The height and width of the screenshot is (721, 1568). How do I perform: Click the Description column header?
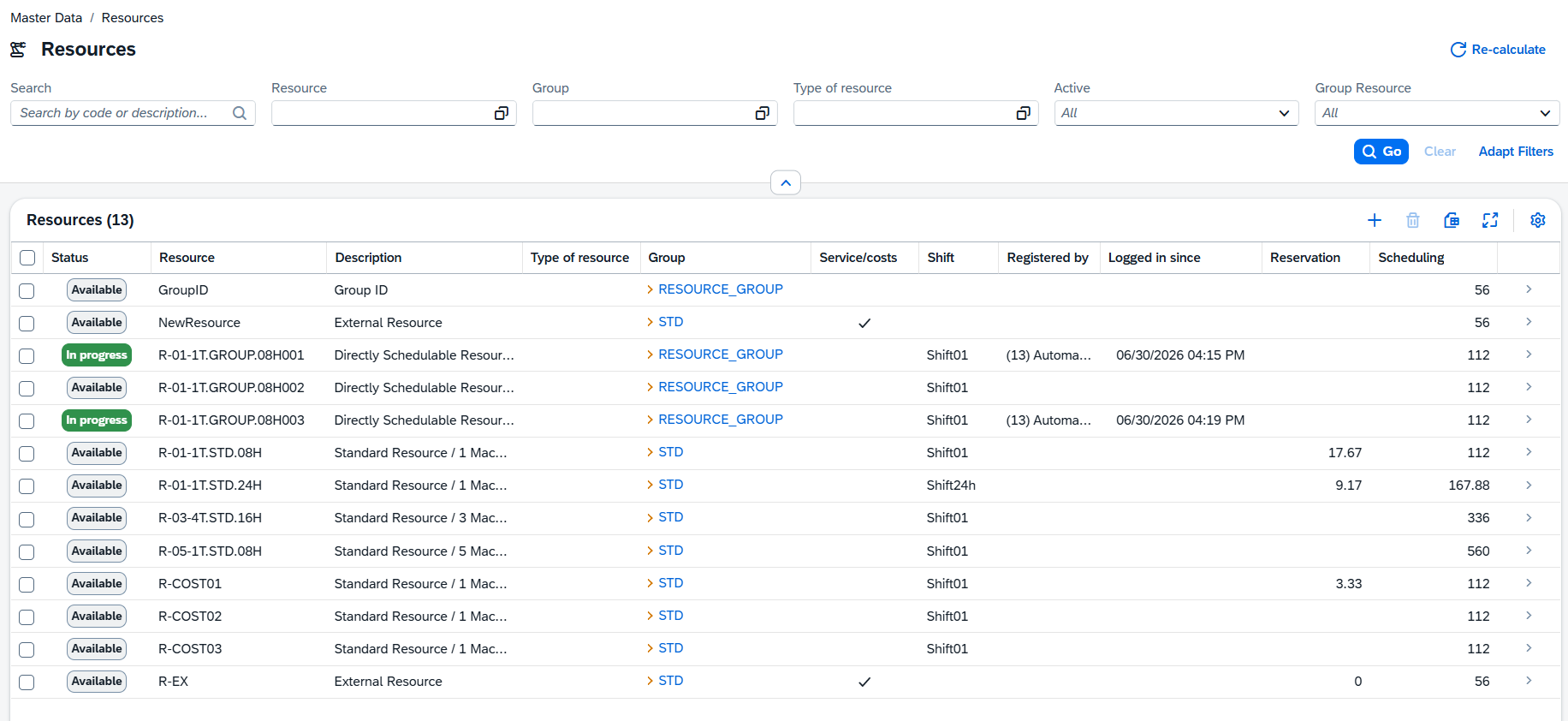click(368, 258)
